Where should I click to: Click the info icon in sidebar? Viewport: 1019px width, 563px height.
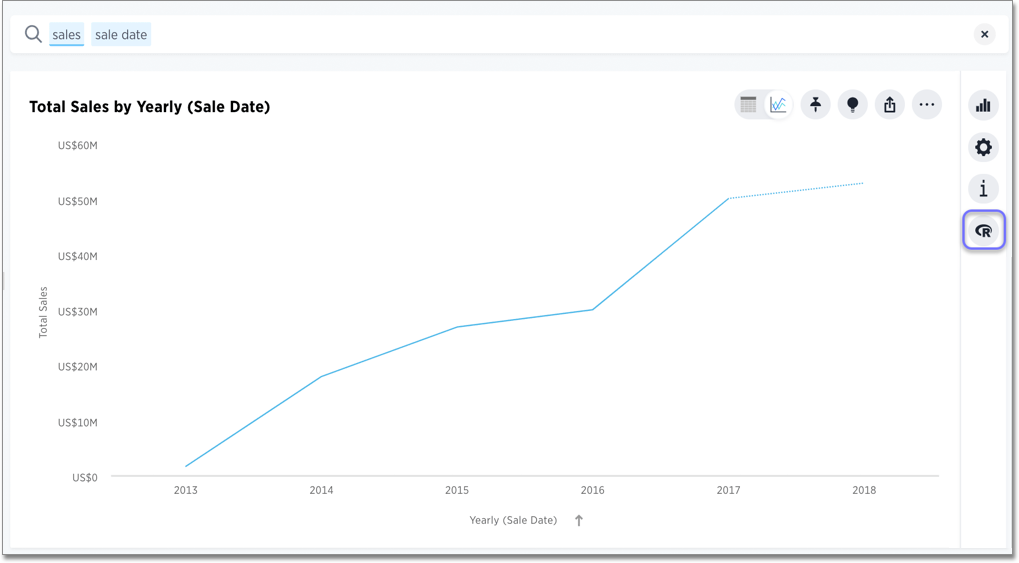pos(983,189)
